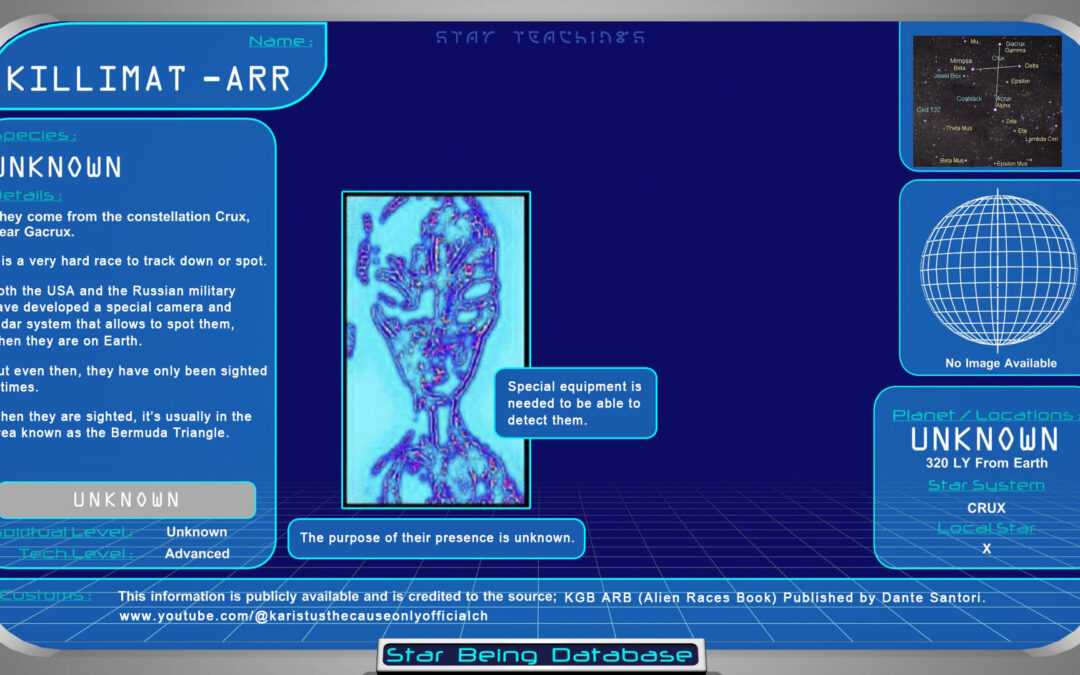
Task: Click the Species heading label
Action: pos(38,135)
